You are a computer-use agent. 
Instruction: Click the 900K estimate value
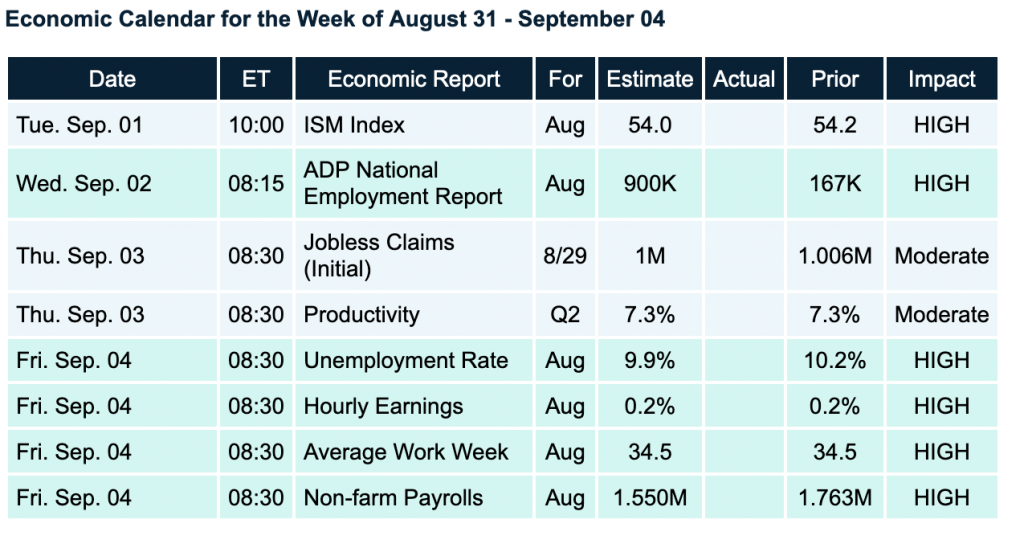(649, 184)
